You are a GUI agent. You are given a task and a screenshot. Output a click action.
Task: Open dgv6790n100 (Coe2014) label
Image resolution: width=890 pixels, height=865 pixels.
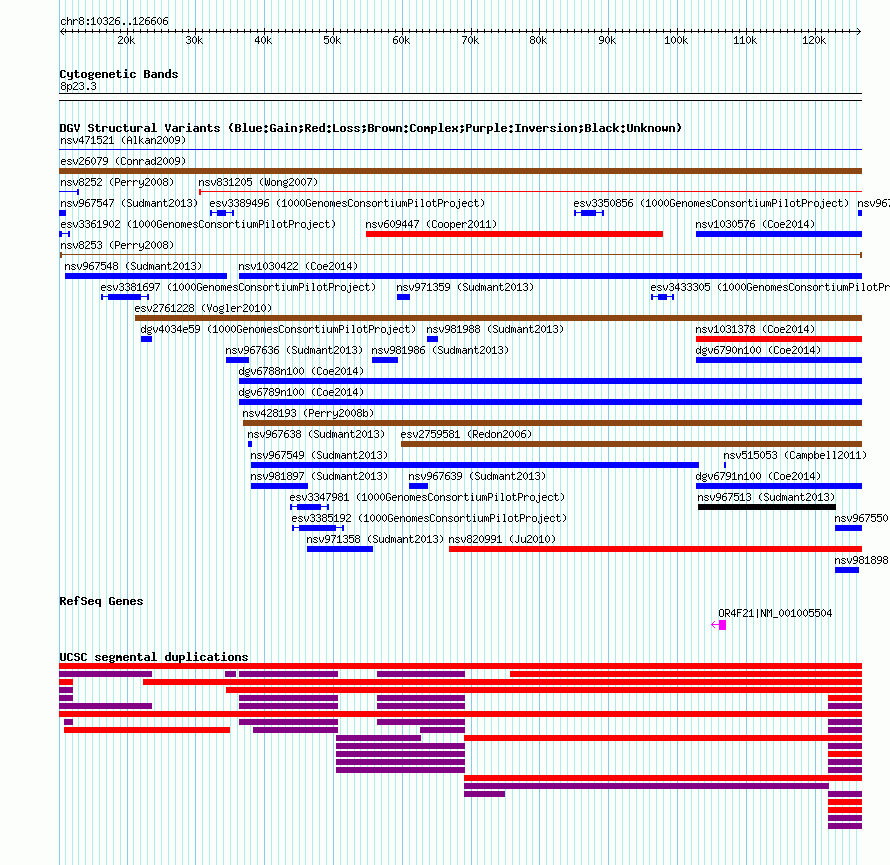pyautogui.click(x=758, y=350)
